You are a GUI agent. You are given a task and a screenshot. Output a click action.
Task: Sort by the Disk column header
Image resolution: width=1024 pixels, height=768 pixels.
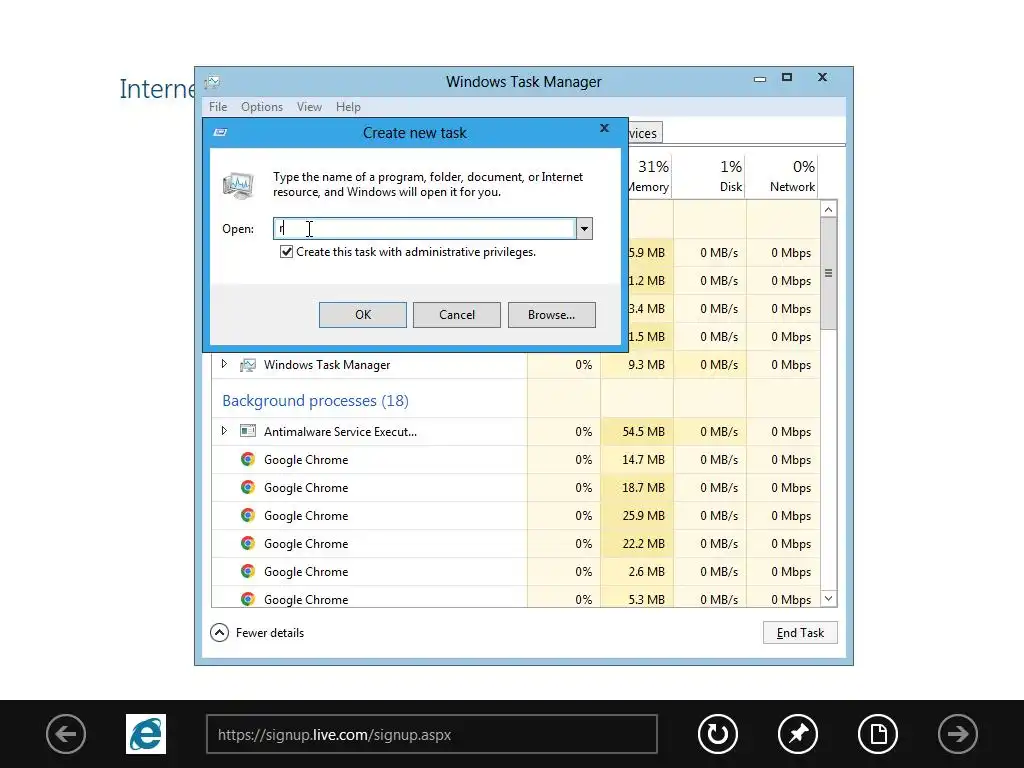click(709, 176)
